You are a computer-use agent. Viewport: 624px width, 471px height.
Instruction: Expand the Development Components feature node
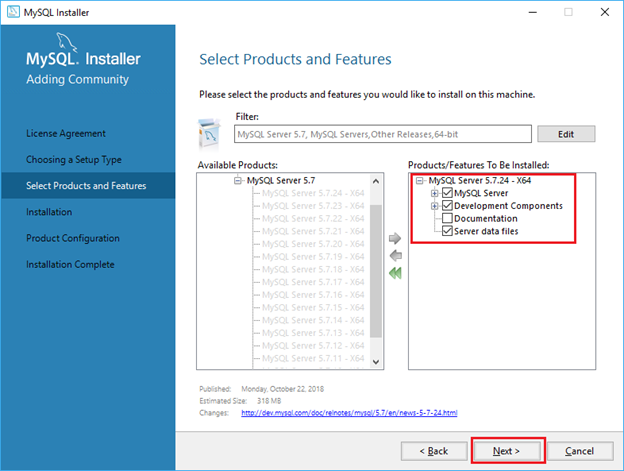pos(435,206)
